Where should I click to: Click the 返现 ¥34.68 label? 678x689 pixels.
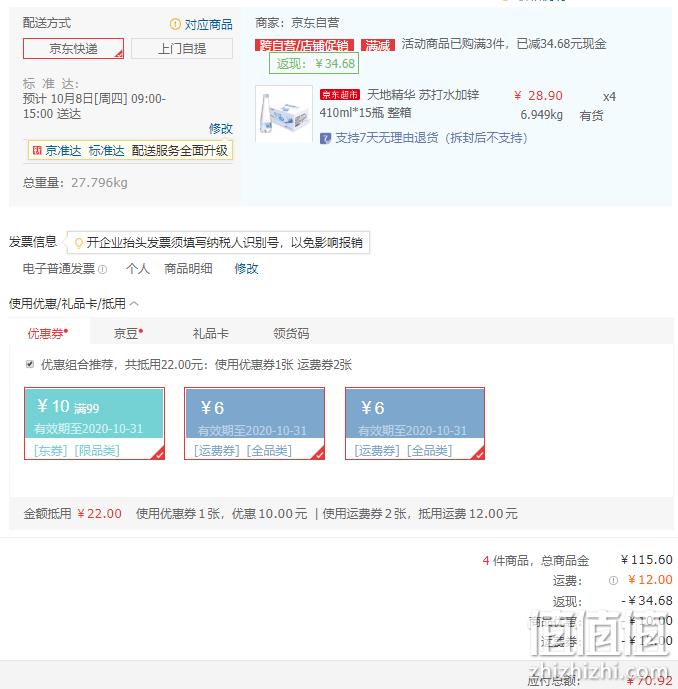[x=314, y=63]
